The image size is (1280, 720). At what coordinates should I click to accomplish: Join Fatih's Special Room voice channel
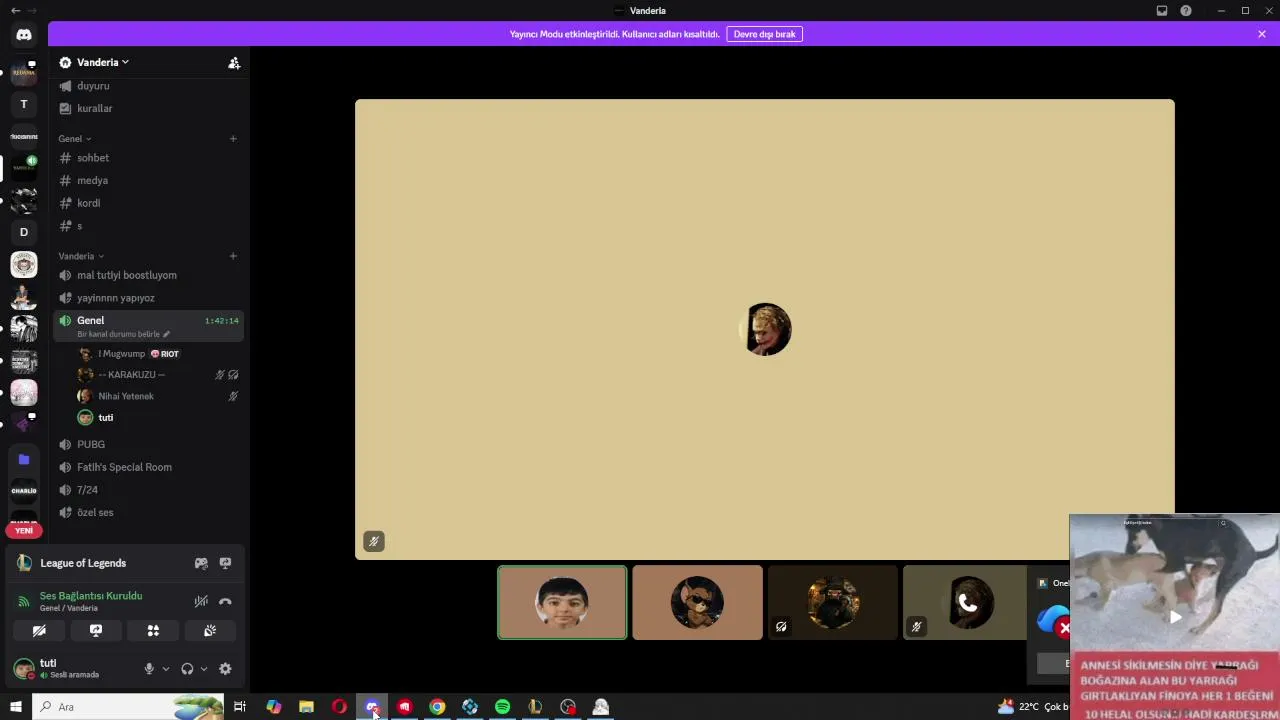point(148,467)
